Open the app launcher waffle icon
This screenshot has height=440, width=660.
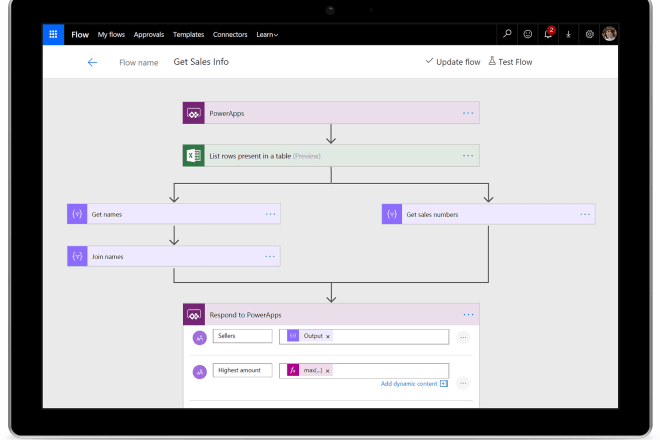[x=53, y=34]
